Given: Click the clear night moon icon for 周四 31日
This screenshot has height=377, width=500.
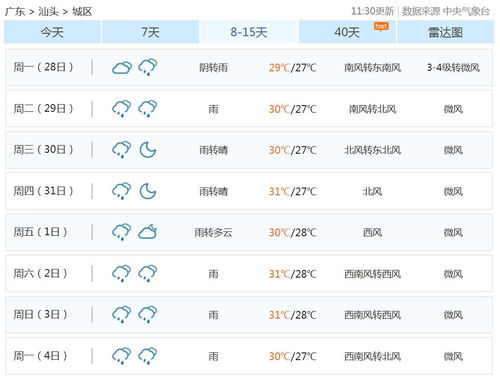Looking at the screenshot, I should click(x=148, y=191).
